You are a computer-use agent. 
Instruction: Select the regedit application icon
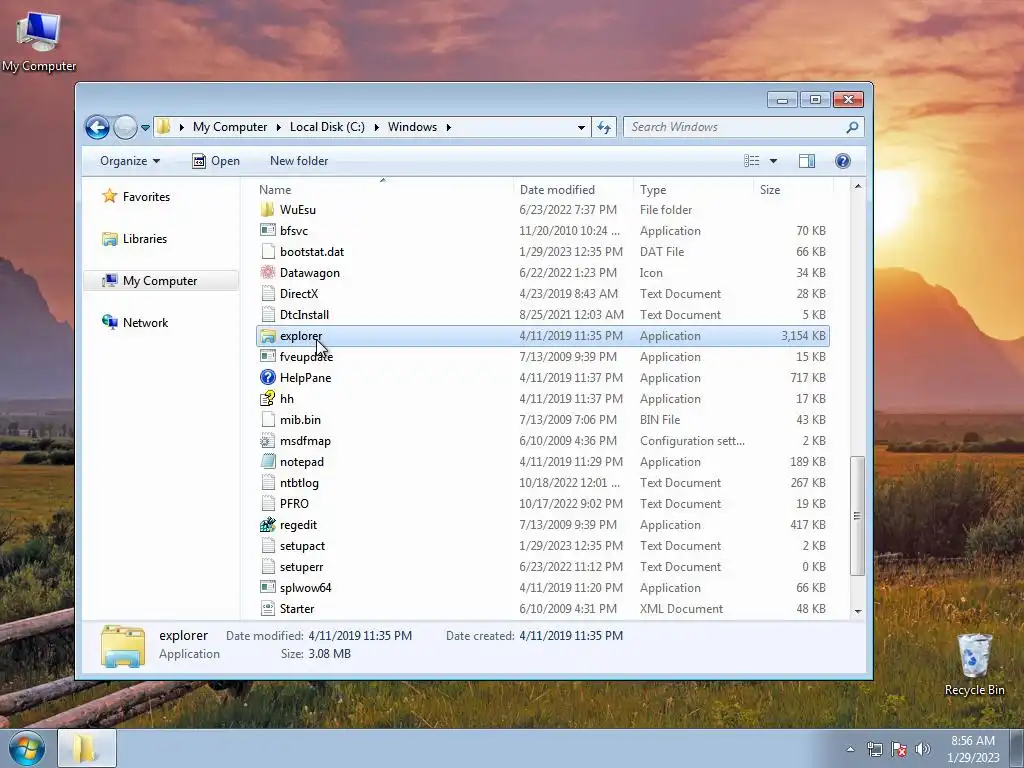(x=268, y=524)
